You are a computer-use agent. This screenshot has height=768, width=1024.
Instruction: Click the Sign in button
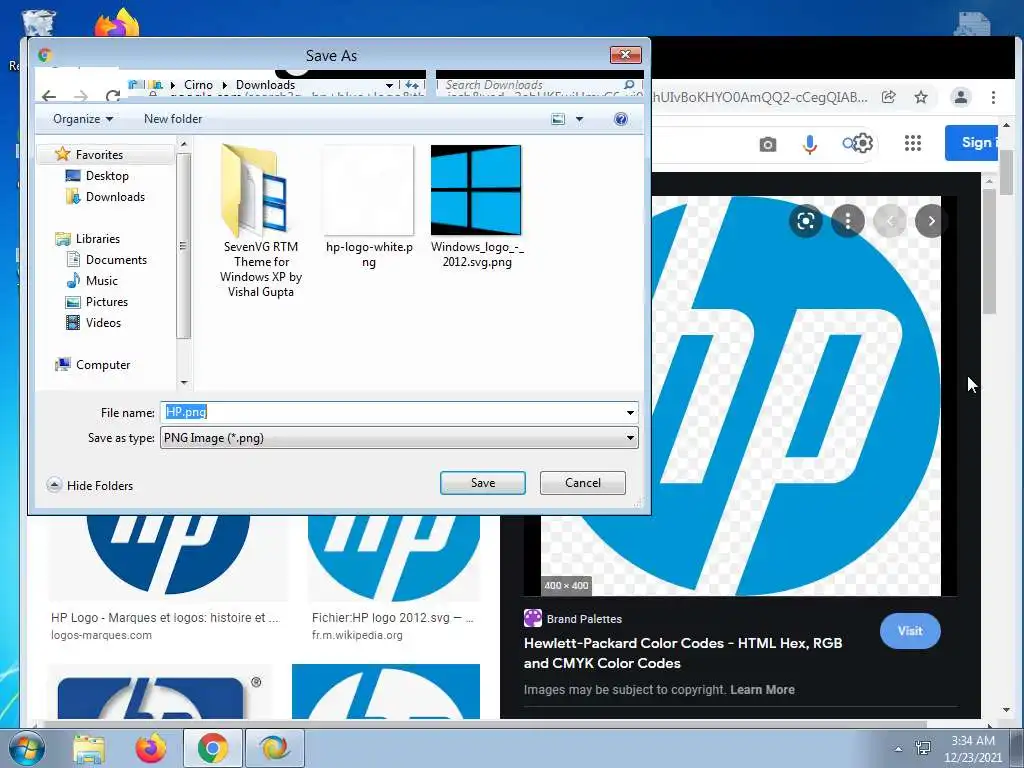pyautogui.click(x=971, y=142)
